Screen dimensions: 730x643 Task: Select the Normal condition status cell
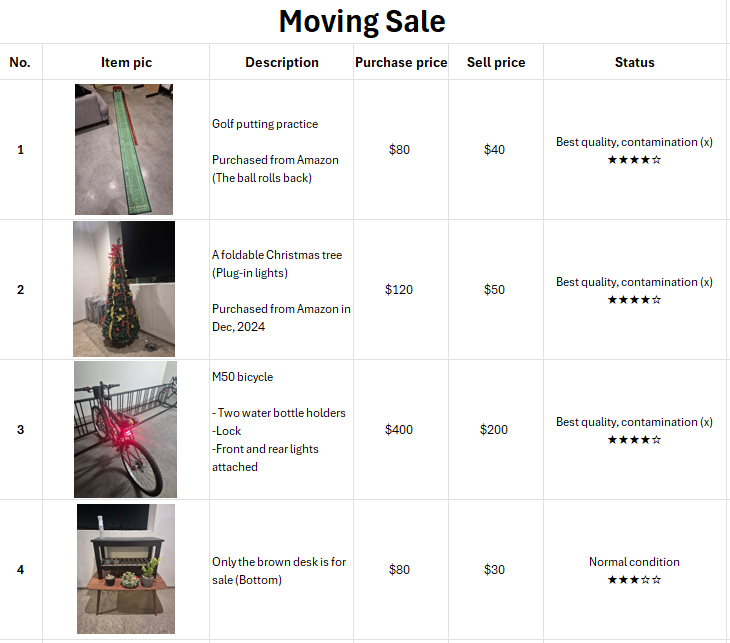click(x=635, y=569)
